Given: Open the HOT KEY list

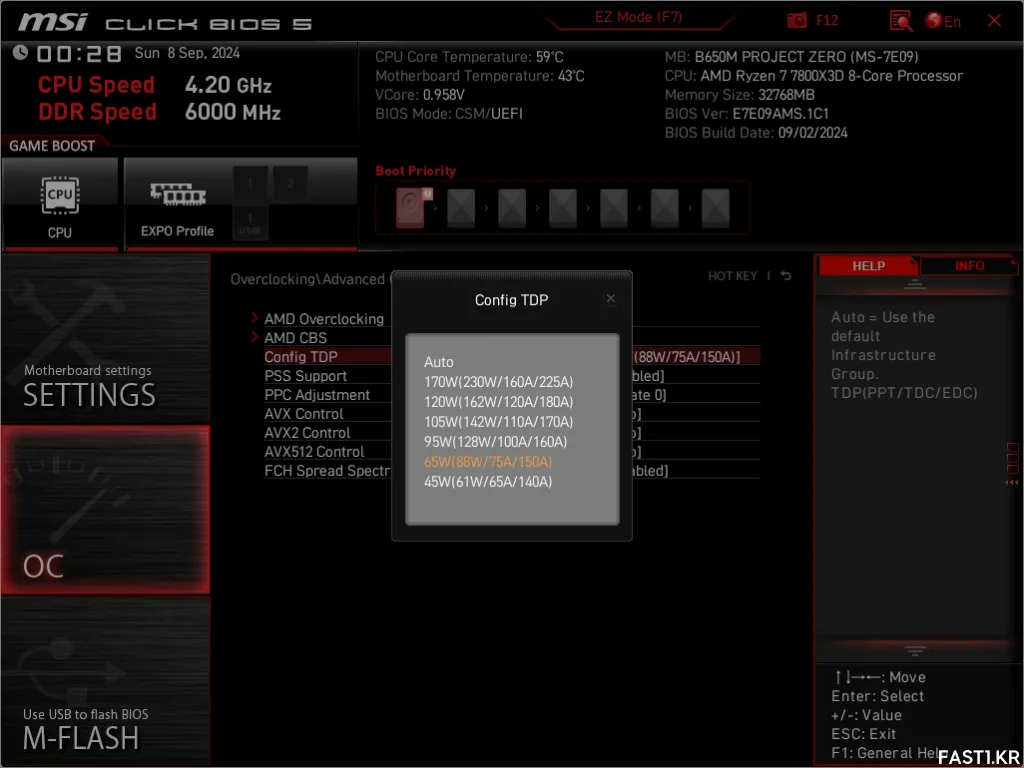Looking at the screenshot, I should pyautogui.click(x=733, y=276).
